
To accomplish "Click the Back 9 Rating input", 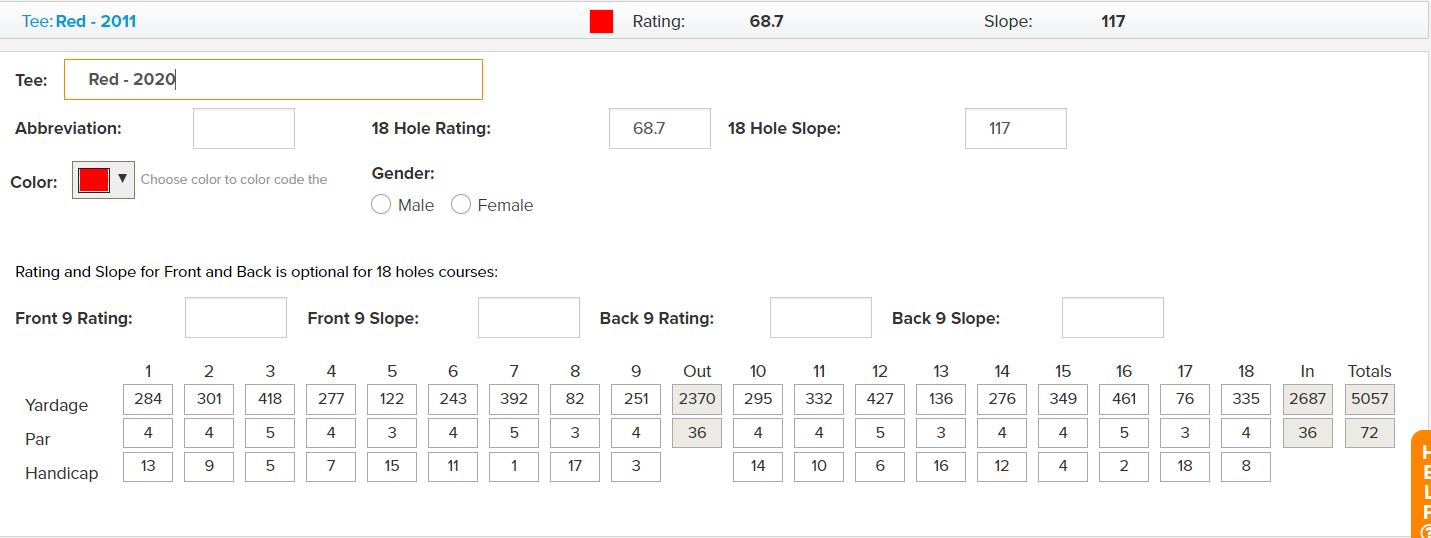I will [x=821, y=317].
